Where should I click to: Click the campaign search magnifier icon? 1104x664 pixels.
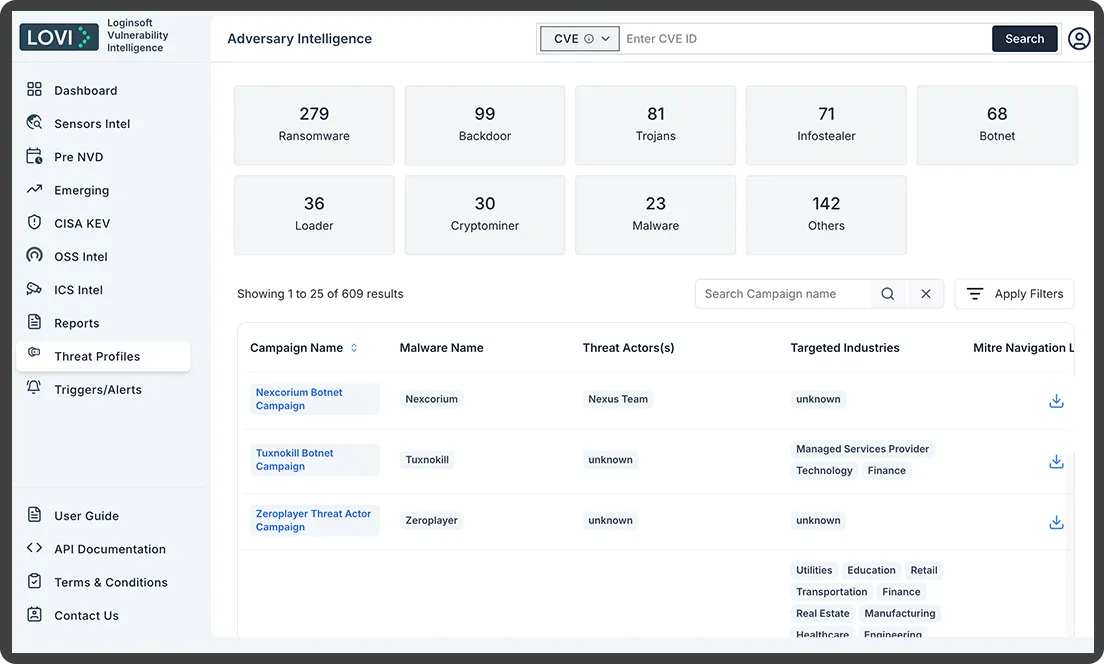(x=888, y=294)
